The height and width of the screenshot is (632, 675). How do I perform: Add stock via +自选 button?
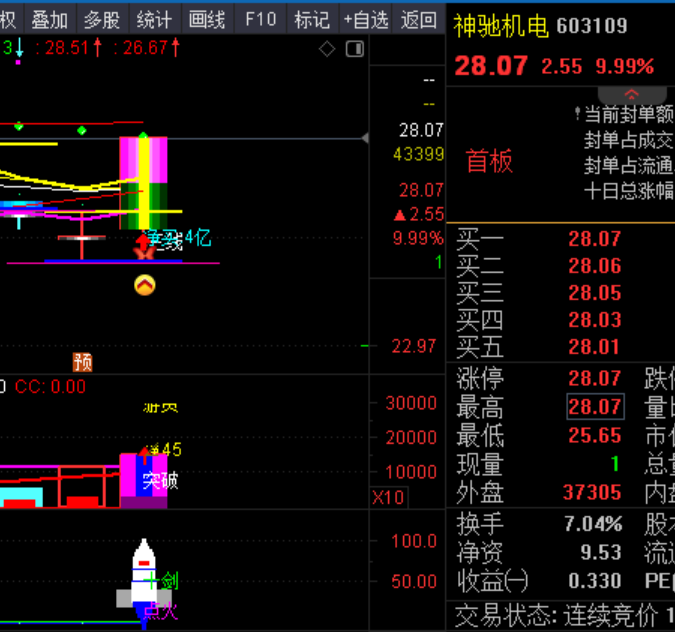(x=366, y=19)
